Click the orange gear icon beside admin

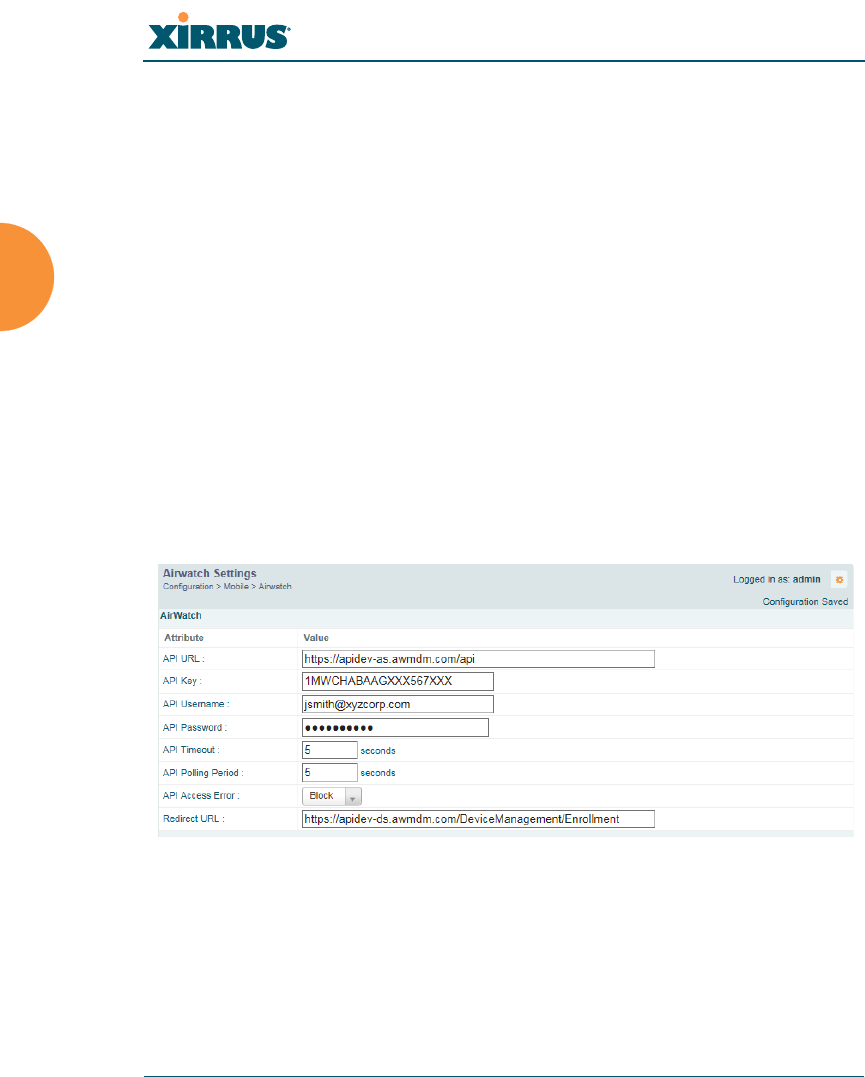(839, 580)
